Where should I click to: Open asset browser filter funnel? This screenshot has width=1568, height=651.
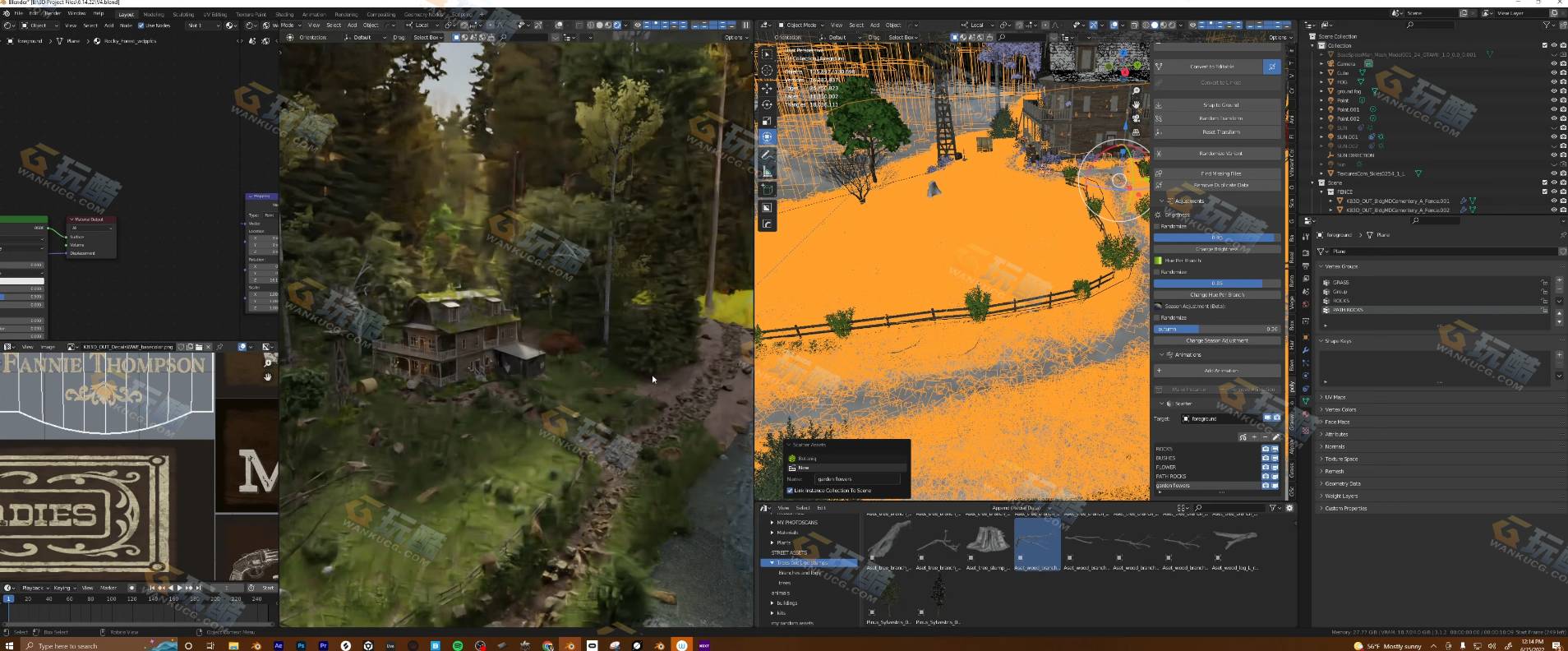coord(1273,508)
